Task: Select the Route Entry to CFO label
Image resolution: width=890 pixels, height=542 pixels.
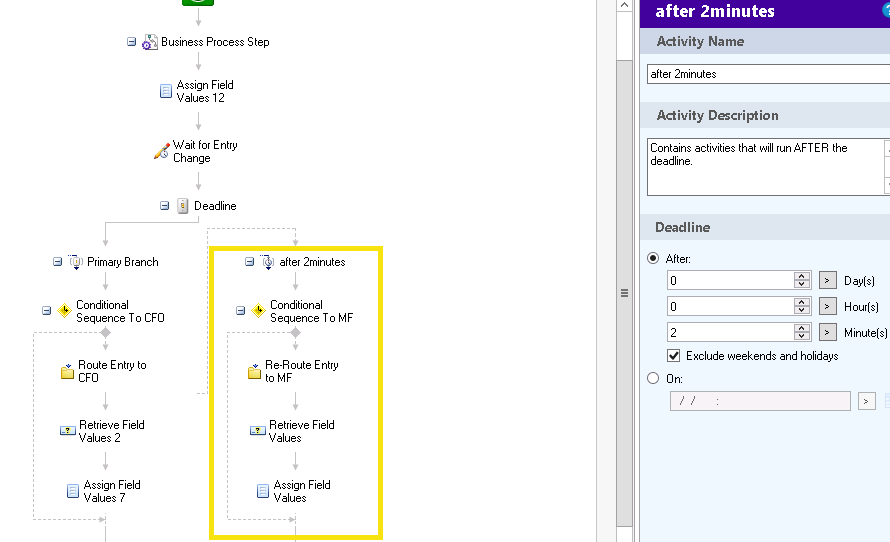Action: point(112,371)
